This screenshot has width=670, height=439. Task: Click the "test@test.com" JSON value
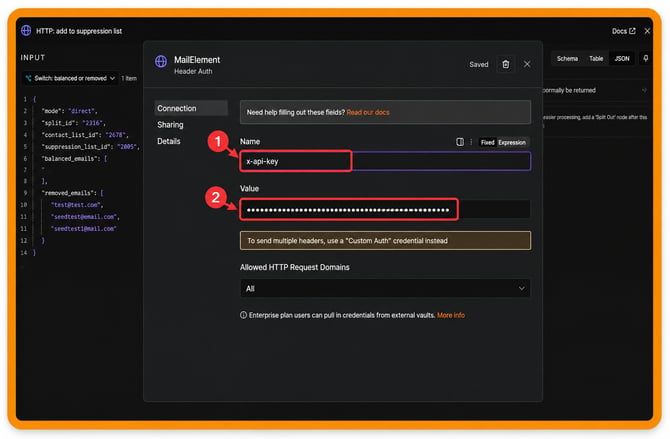click(75, 205)
